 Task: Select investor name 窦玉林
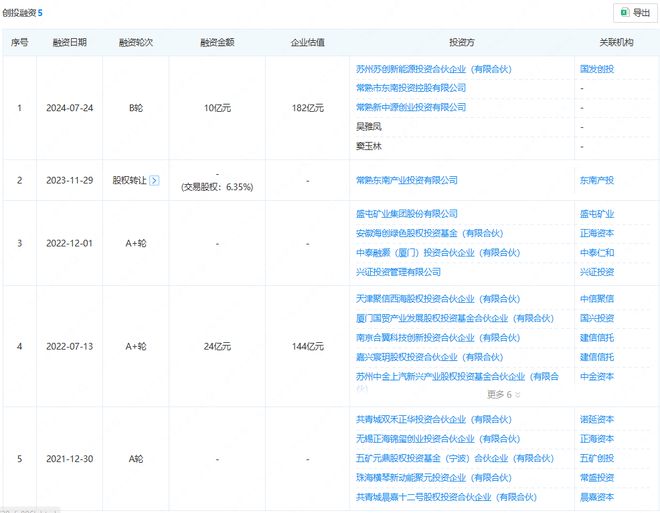coord(369,146)
